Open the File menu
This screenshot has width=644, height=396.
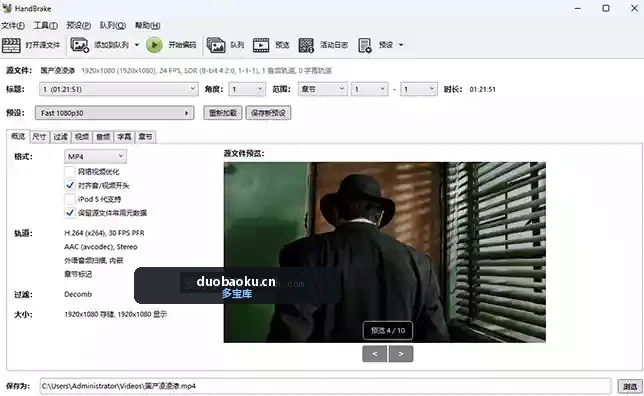coord(13,25)
